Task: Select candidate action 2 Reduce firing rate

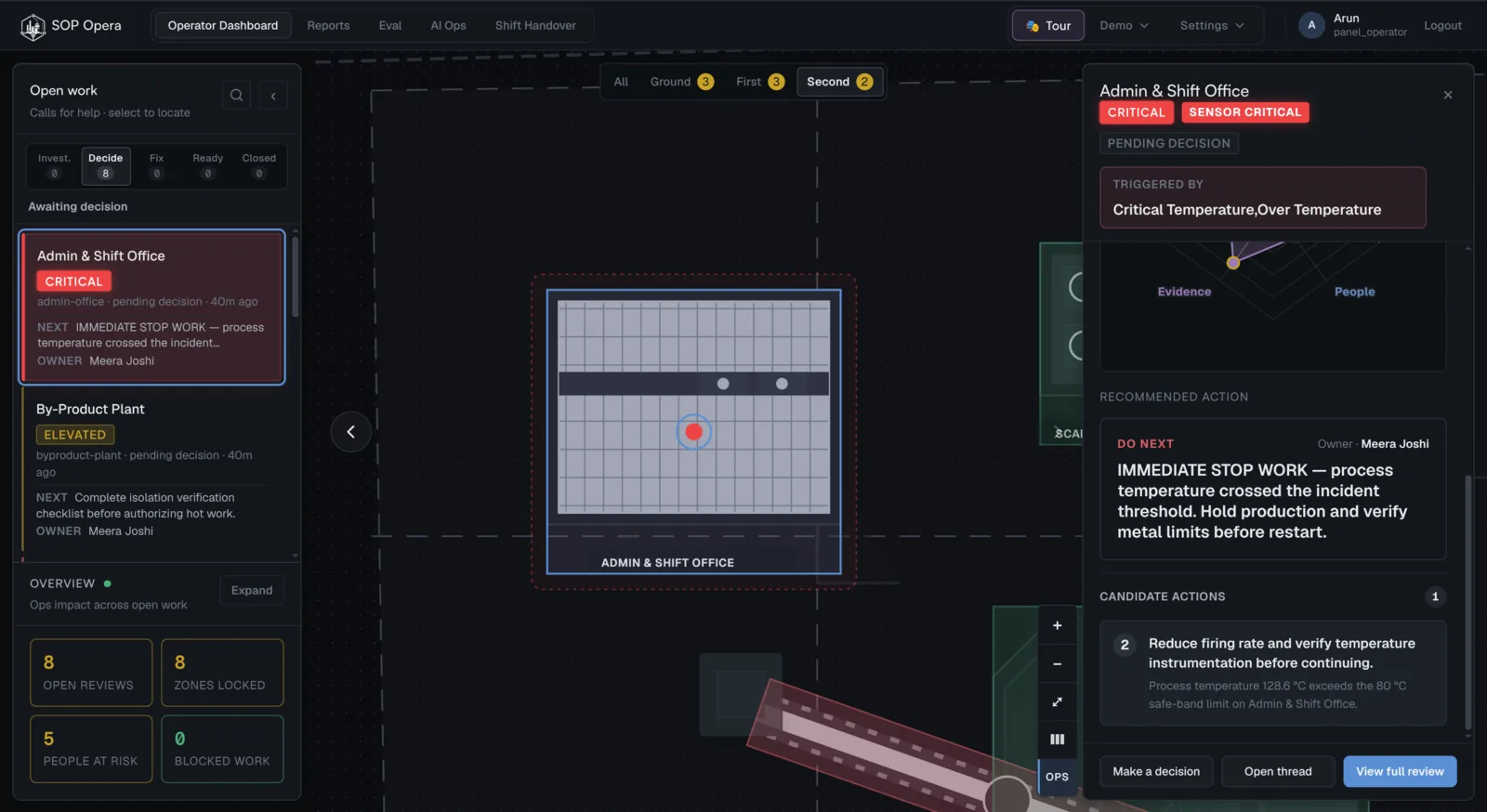Action: (1272, 673)
